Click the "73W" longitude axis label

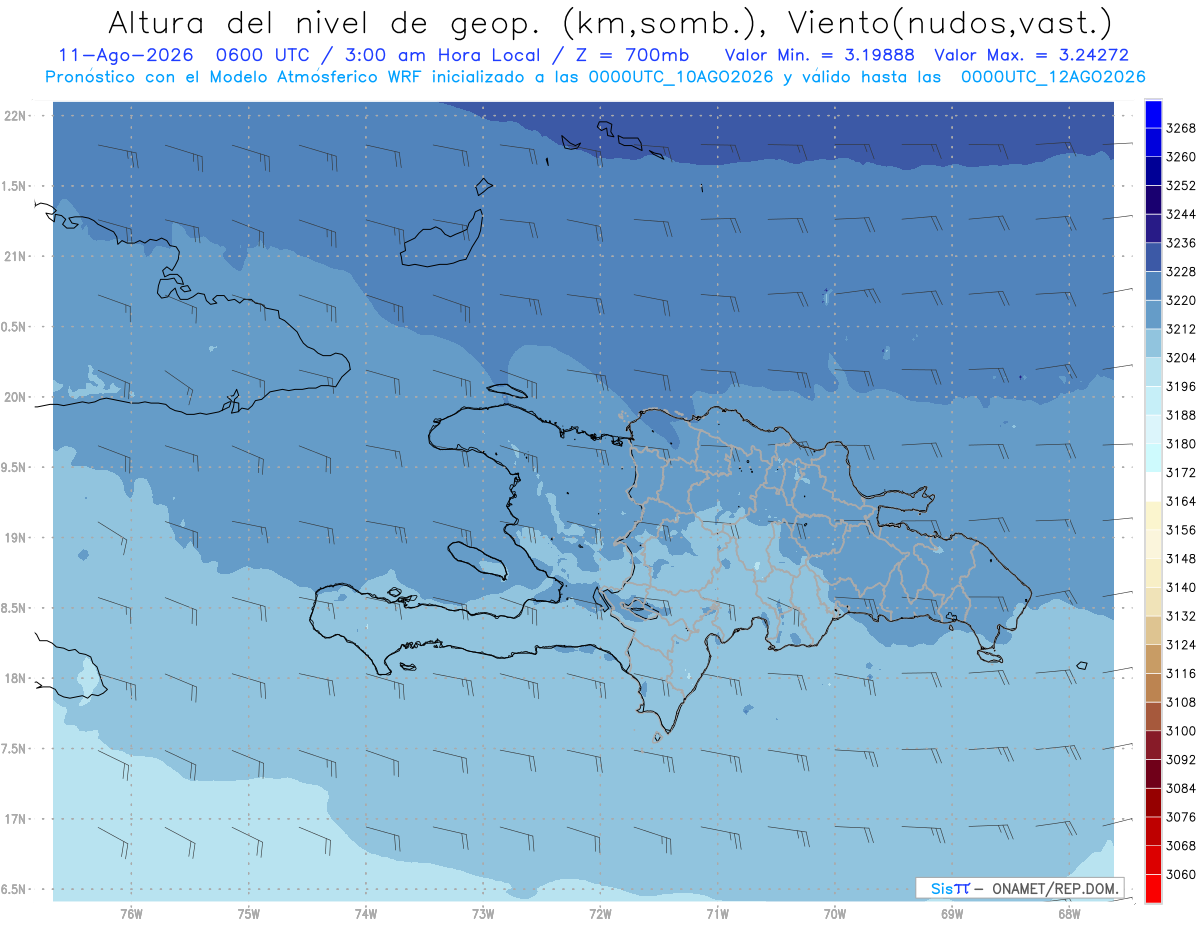pyautogui.click(x=483, y=913)
